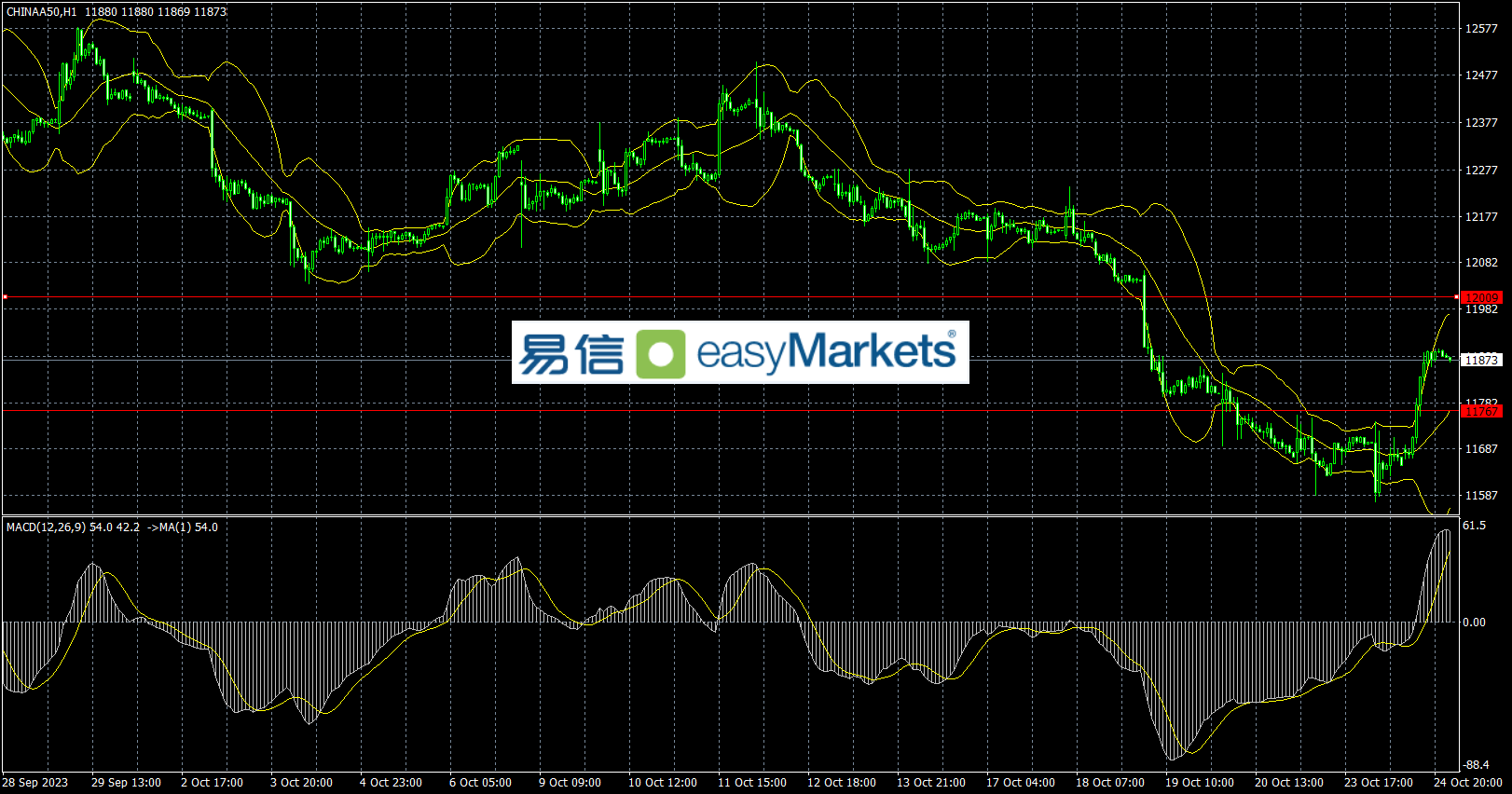The width and height of the screenshot is (1512, 794).
Task: Click the 12377 price axis value
Action: (x=1482, y=123)
